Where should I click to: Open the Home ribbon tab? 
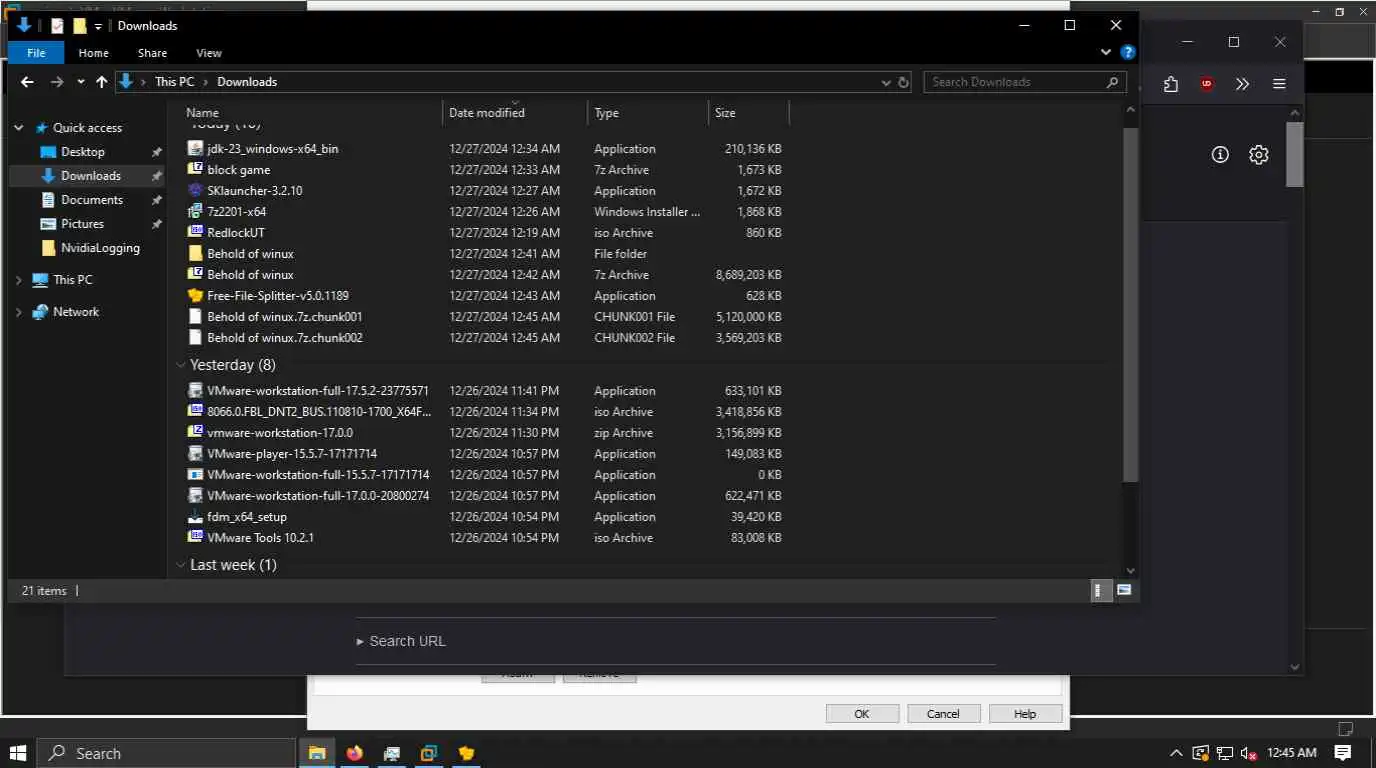coord(93,53)
